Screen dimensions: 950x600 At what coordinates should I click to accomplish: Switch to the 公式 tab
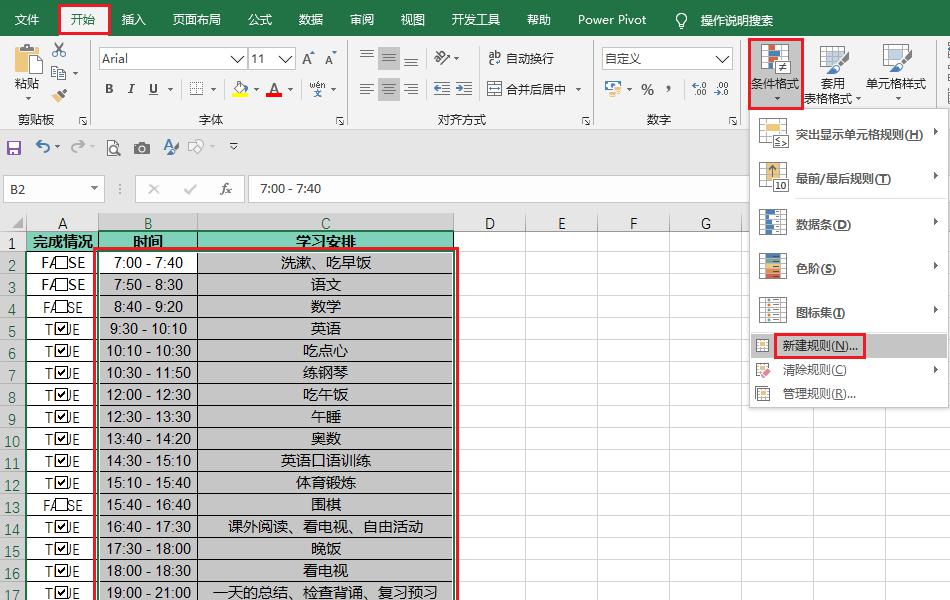pyautogui.click(x=259, y=19)
